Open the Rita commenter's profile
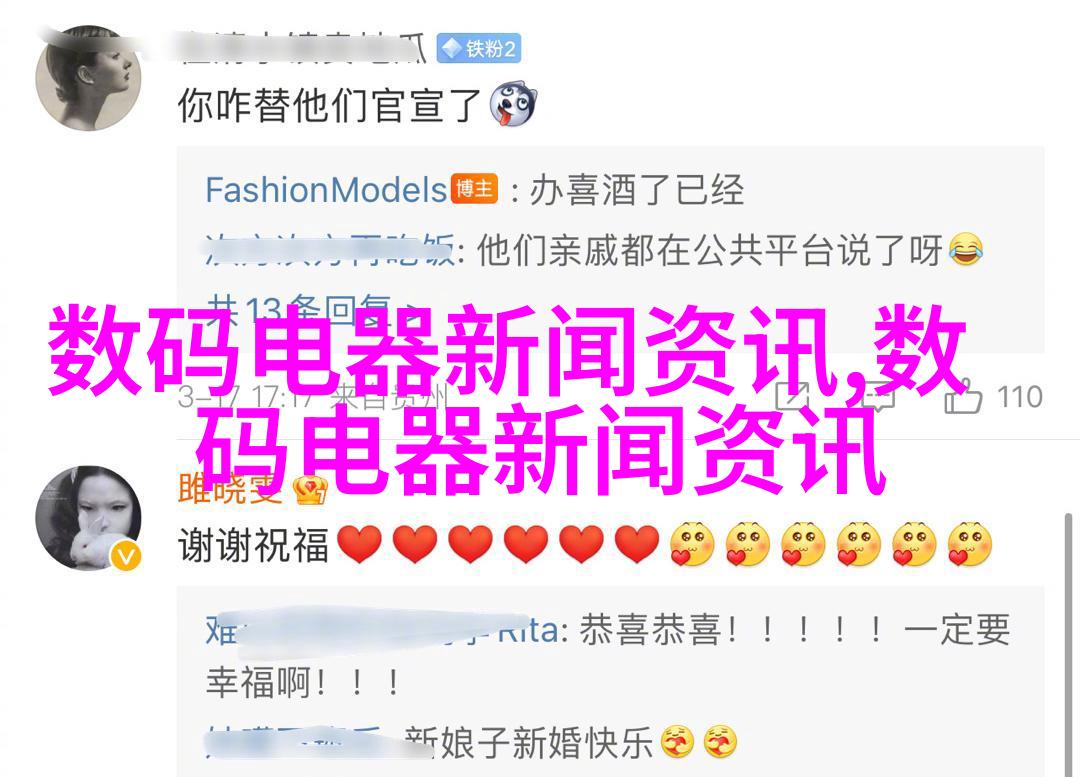The width and height of the screenshot is (1080, 777). pyautogui.click(x=382, y=630)
